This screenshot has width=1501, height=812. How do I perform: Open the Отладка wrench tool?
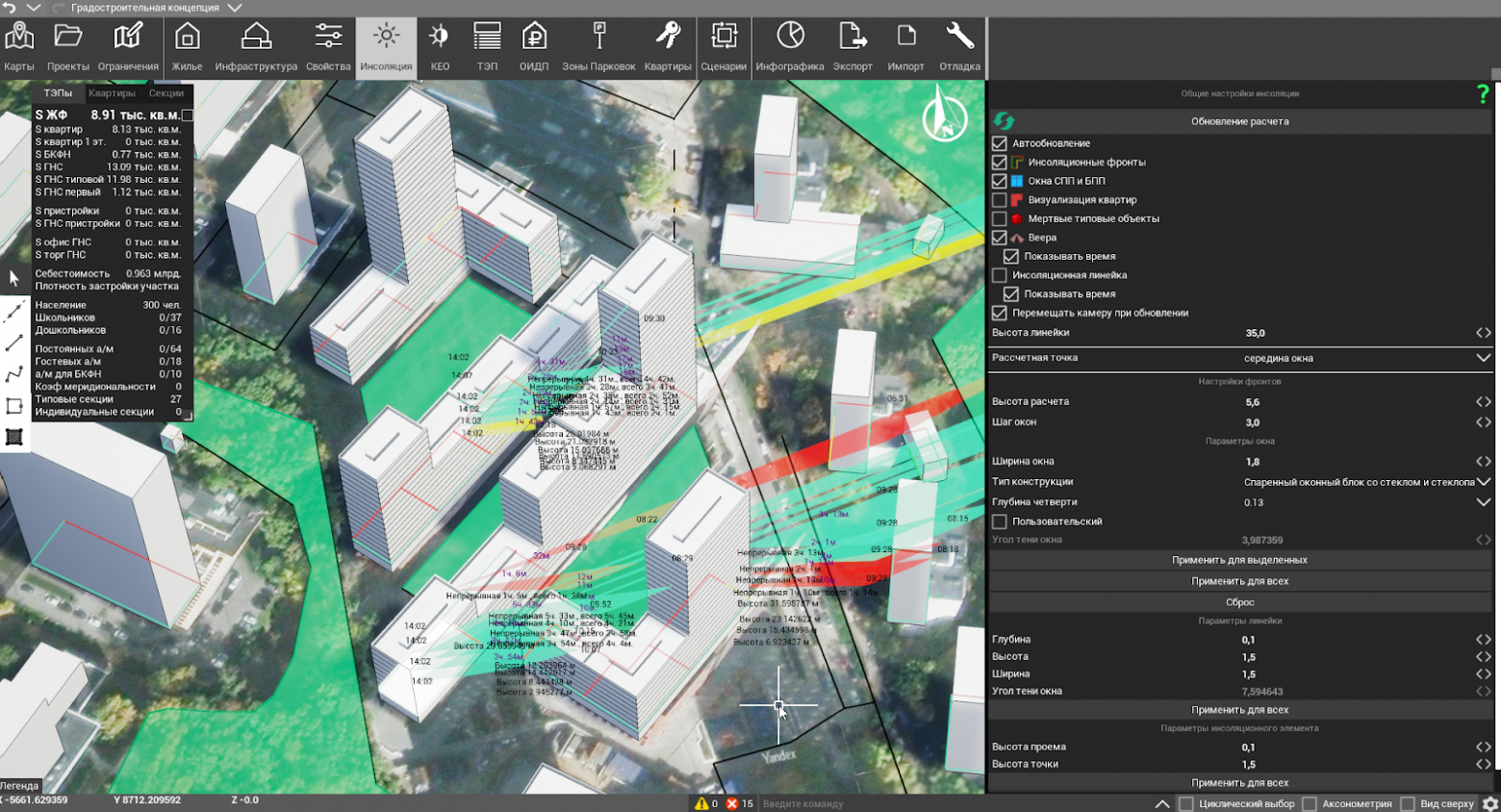point(959,46)
